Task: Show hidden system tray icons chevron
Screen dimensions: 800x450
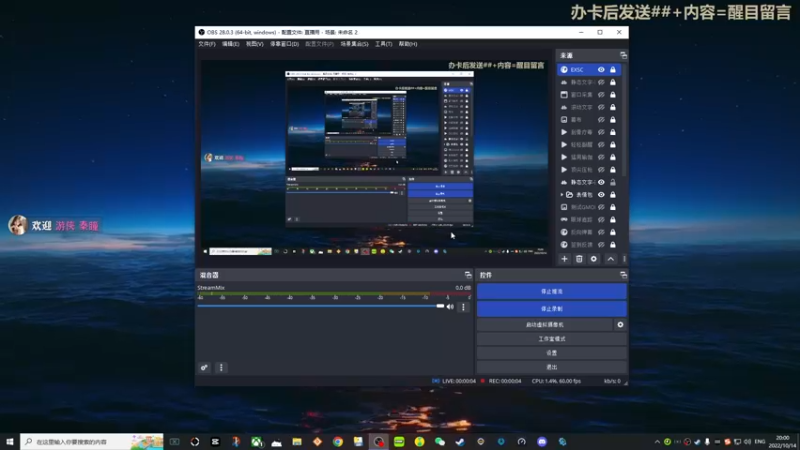Action: coord(657,442)
